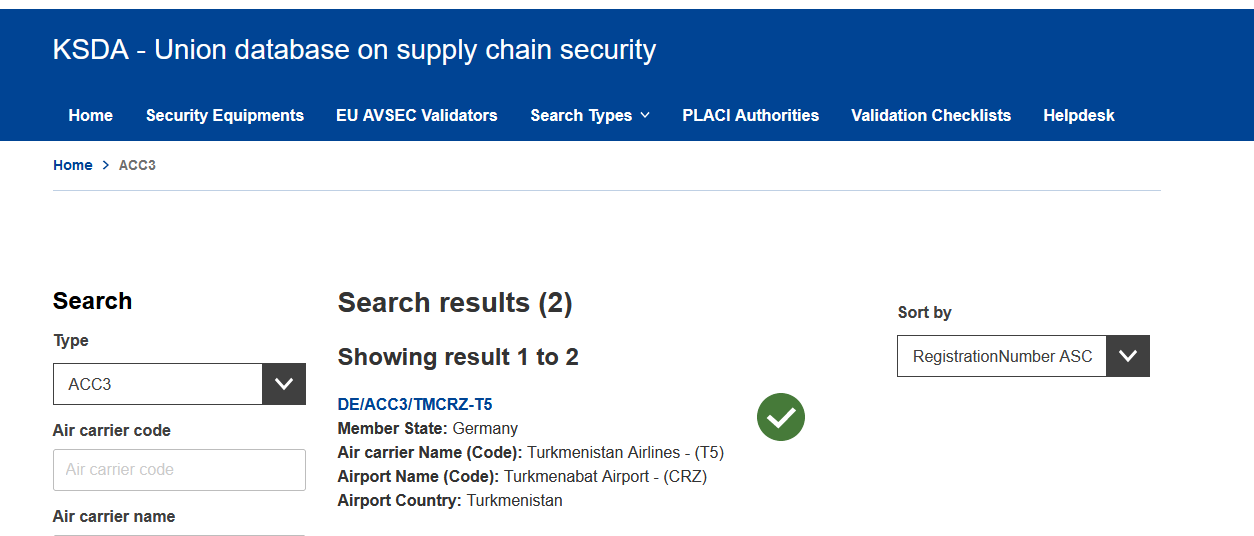Open the Validation Checklists page
This screenshot has width=1254, height=536.
pyautogui.click(x=931, y=115)
